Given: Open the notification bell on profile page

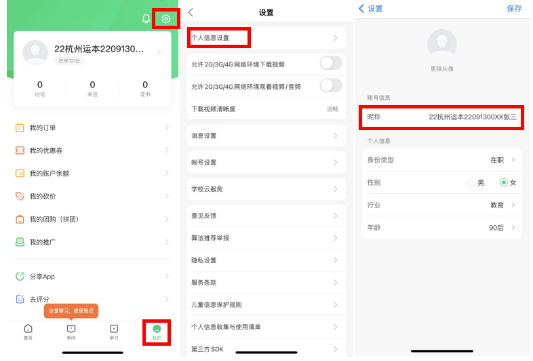Looking at the screenshot, I should (146, 18).
